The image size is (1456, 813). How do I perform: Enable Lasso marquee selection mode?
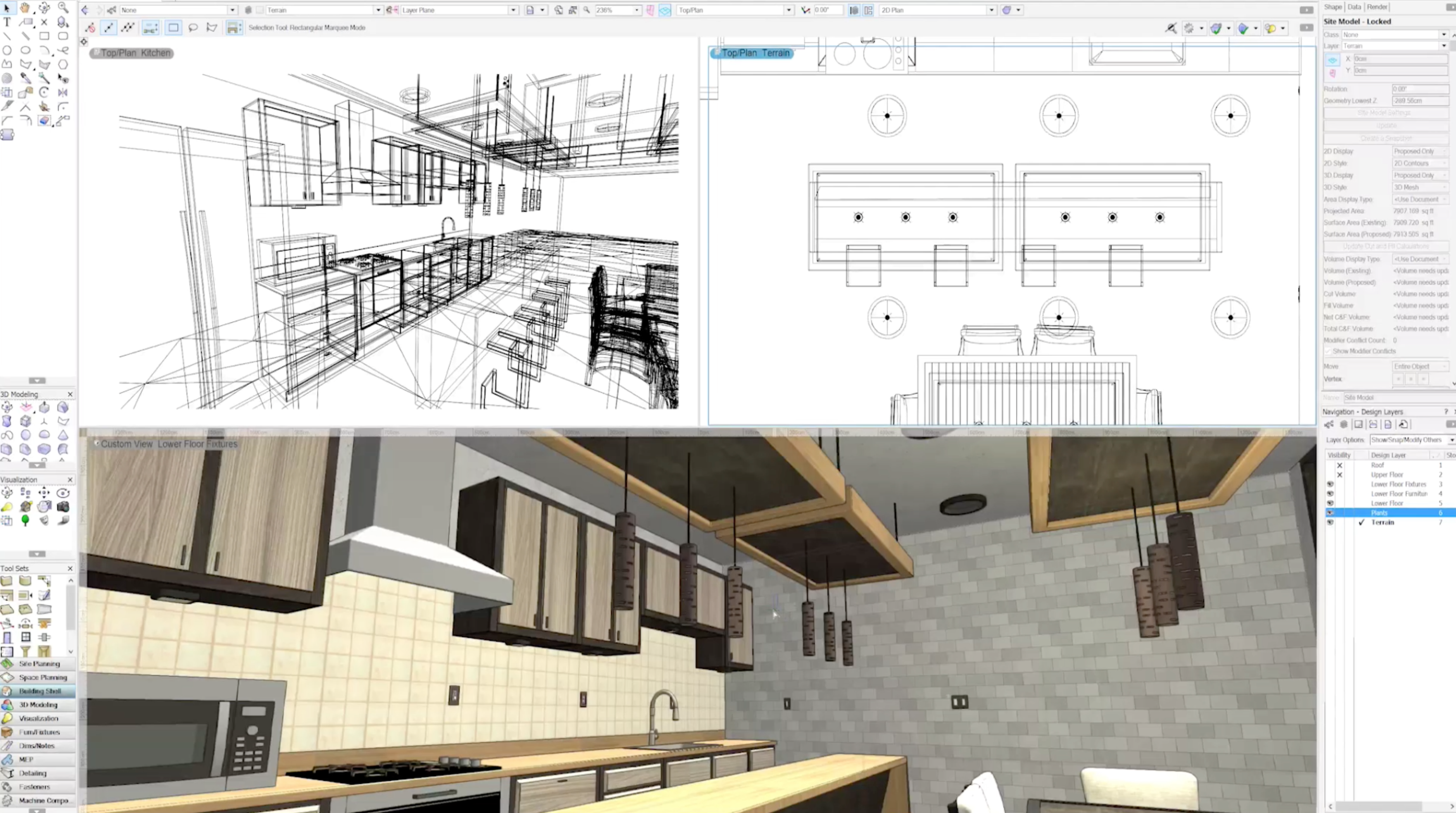[193, 28]
